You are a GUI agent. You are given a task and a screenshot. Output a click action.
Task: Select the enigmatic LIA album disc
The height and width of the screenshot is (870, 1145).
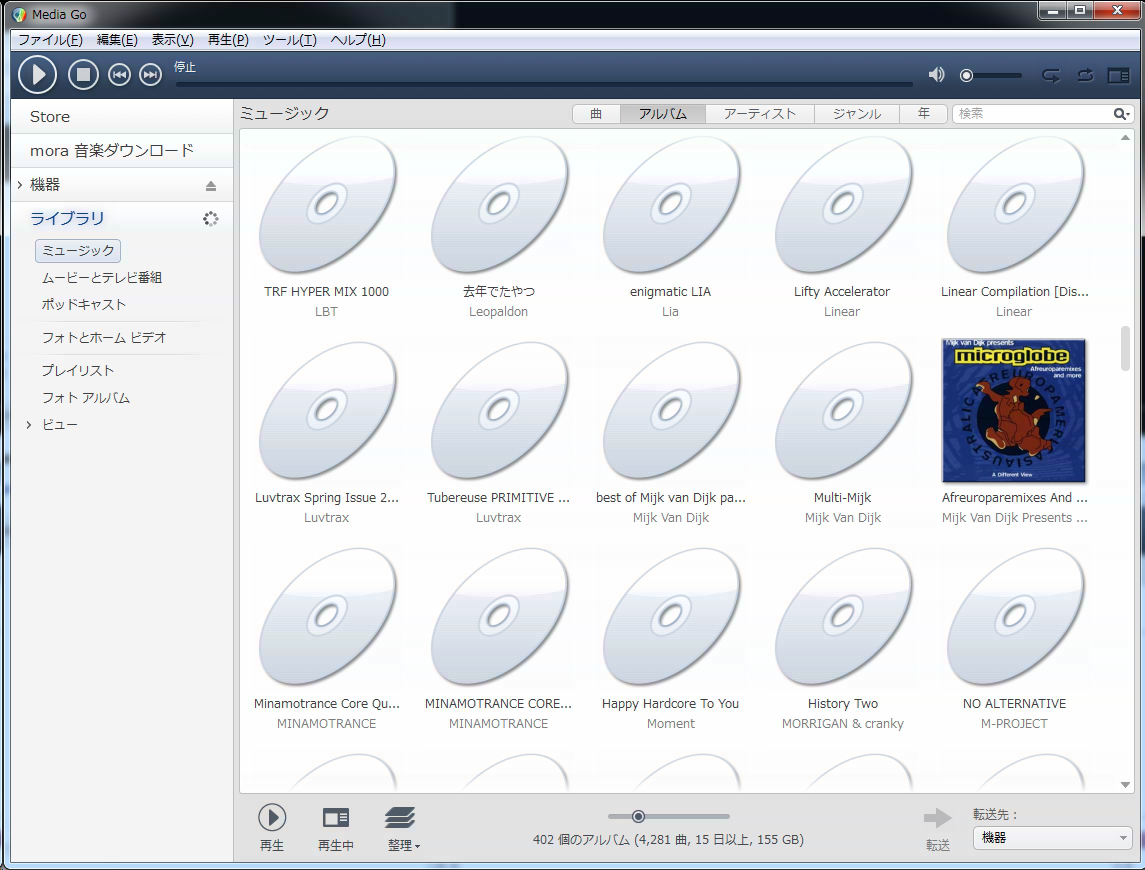coord(670,205)
